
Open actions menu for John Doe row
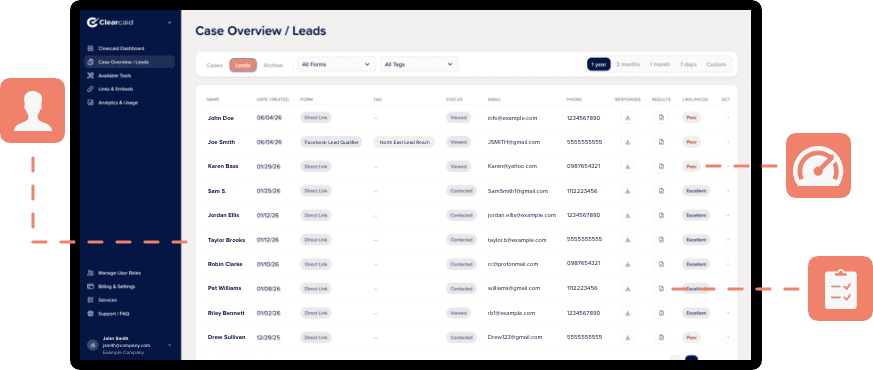click(x=728, y=117)
